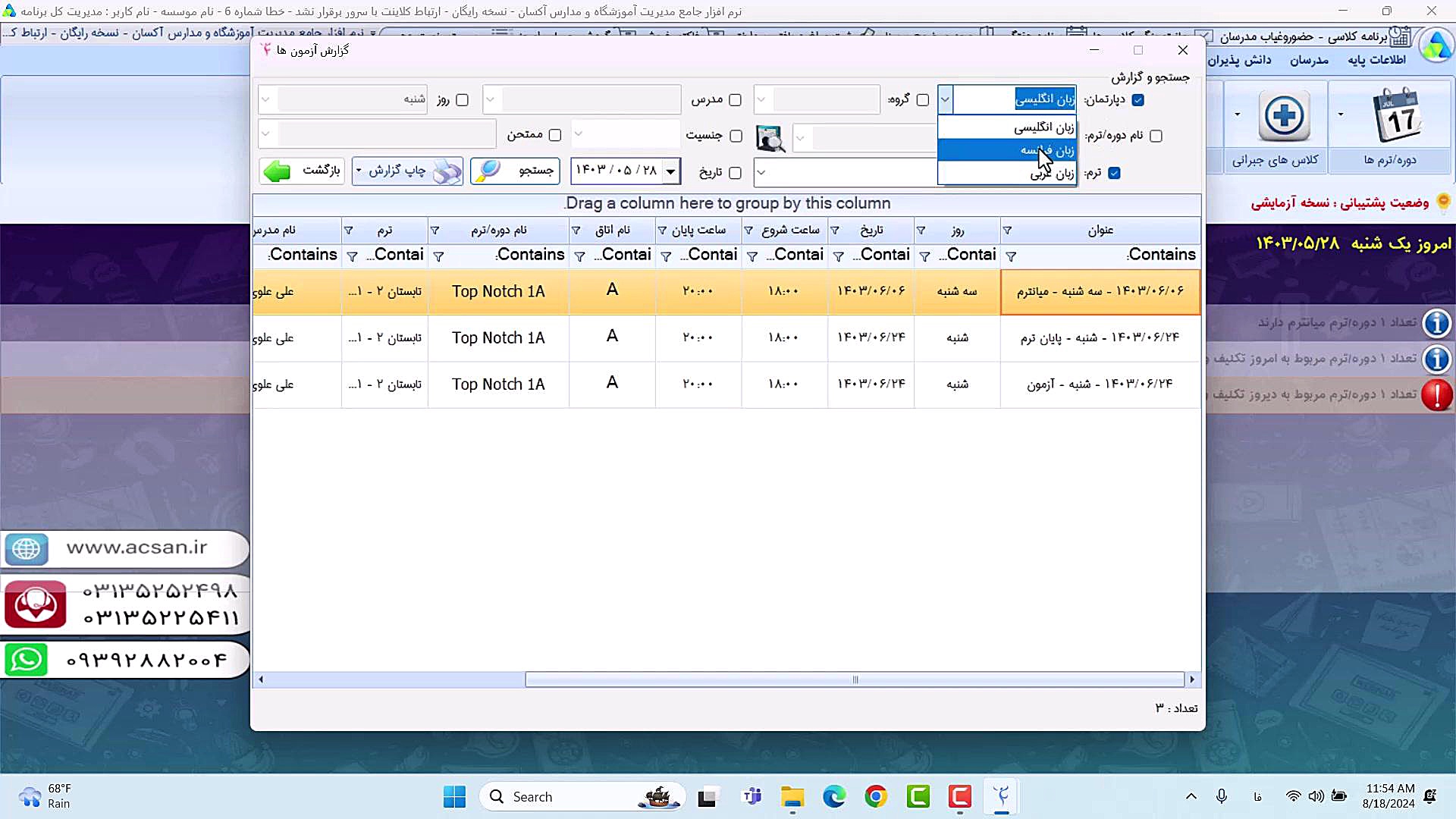
Task: Click the filter icon on ساعت پایان column
Action: pyautogui.click(x=662, y=231)
